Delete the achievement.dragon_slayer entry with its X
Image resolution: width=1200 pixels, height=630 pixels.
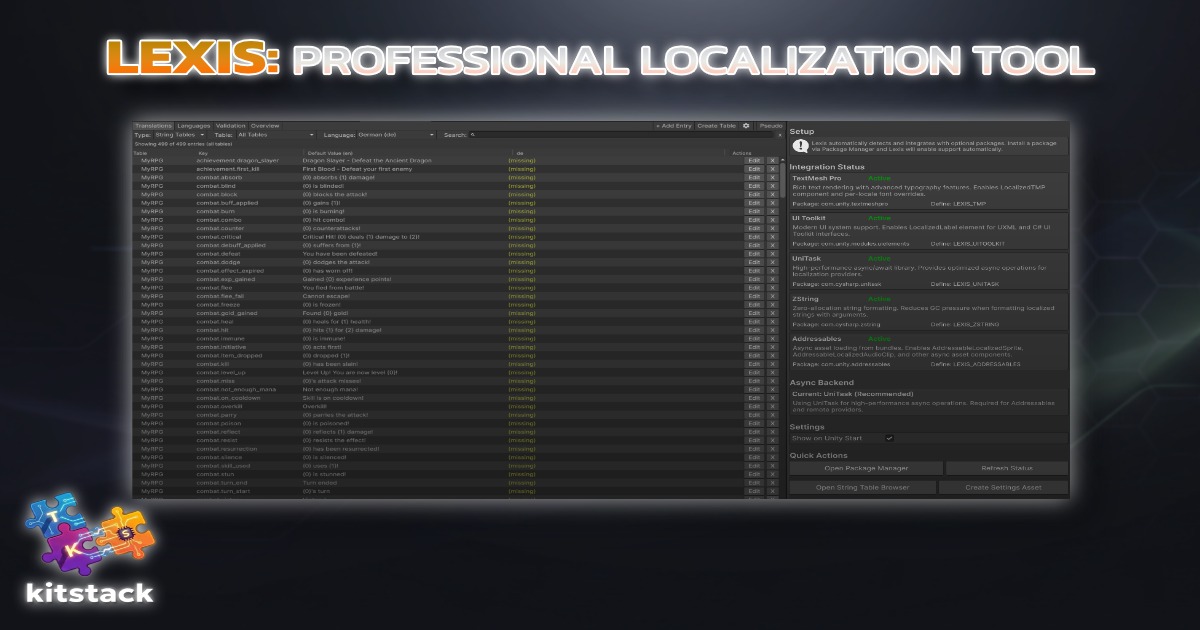pos(773,160)
